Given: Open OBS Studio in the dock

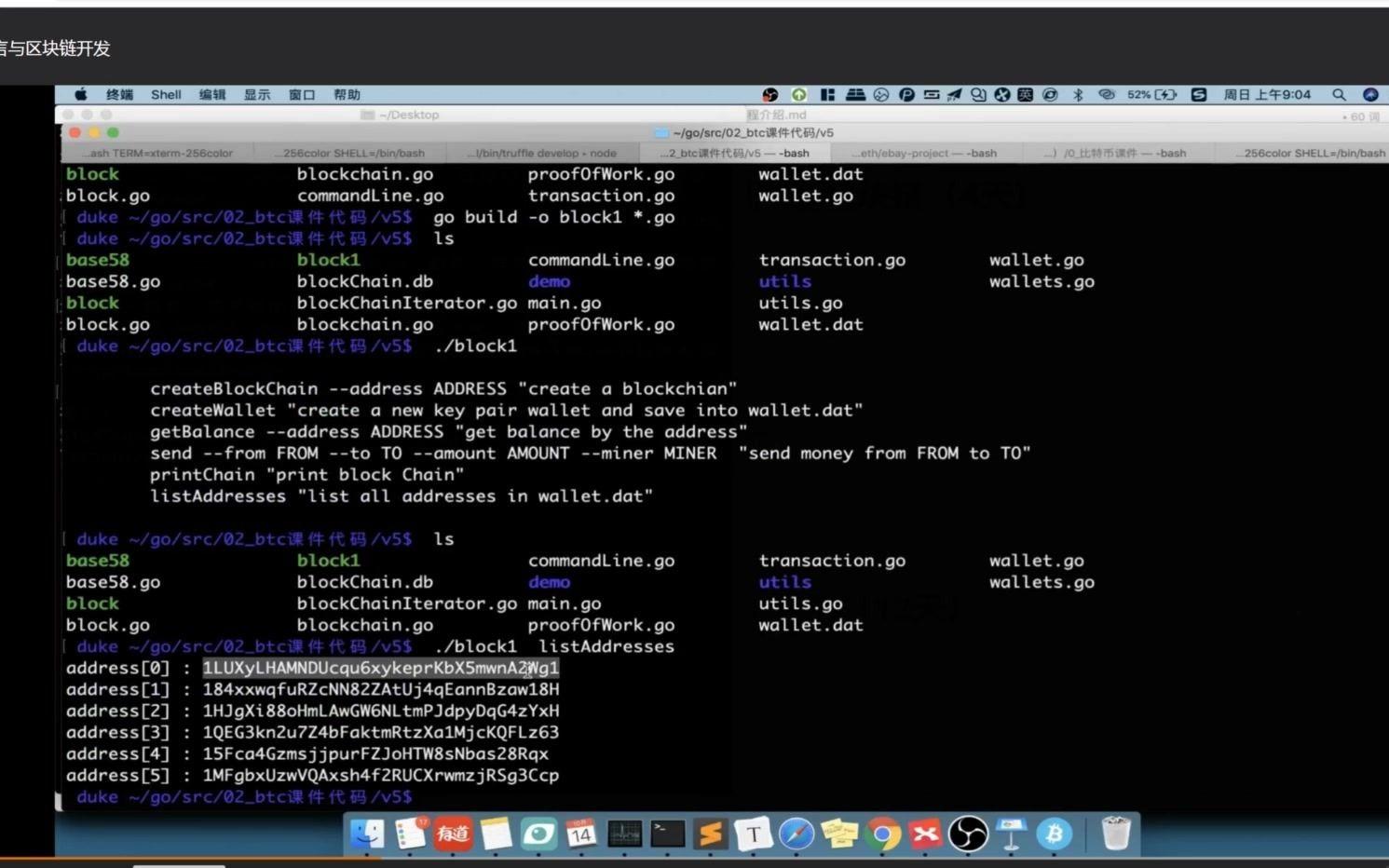Looking at the screenshot, I should 968,834.
